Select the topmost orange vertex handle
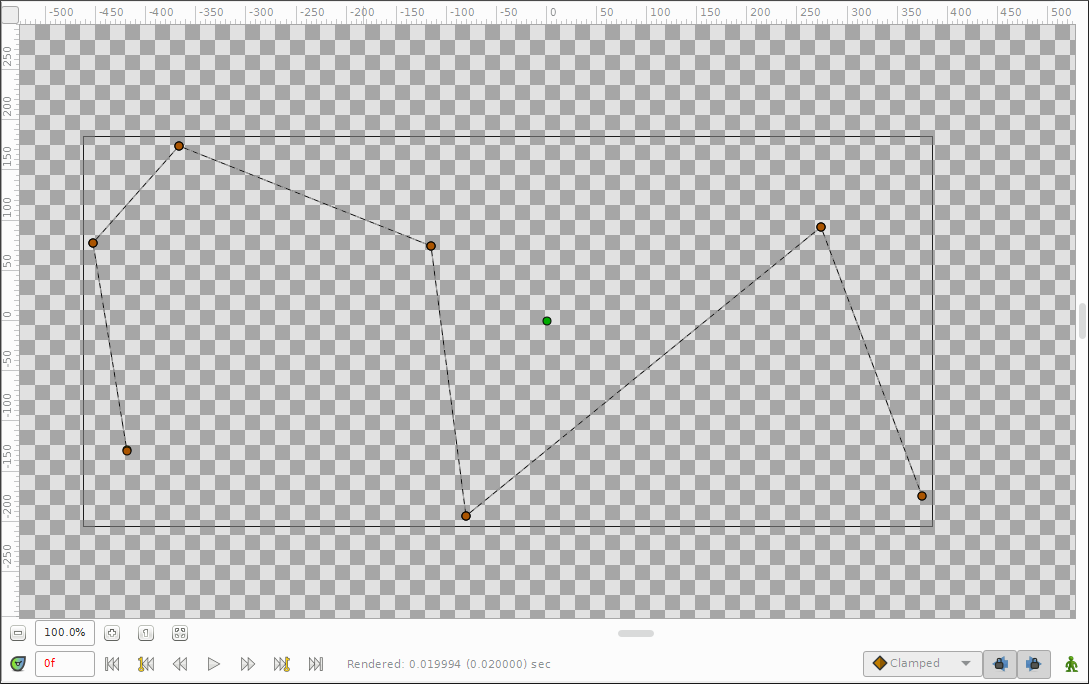1089x684 pixels. [179, 146]
